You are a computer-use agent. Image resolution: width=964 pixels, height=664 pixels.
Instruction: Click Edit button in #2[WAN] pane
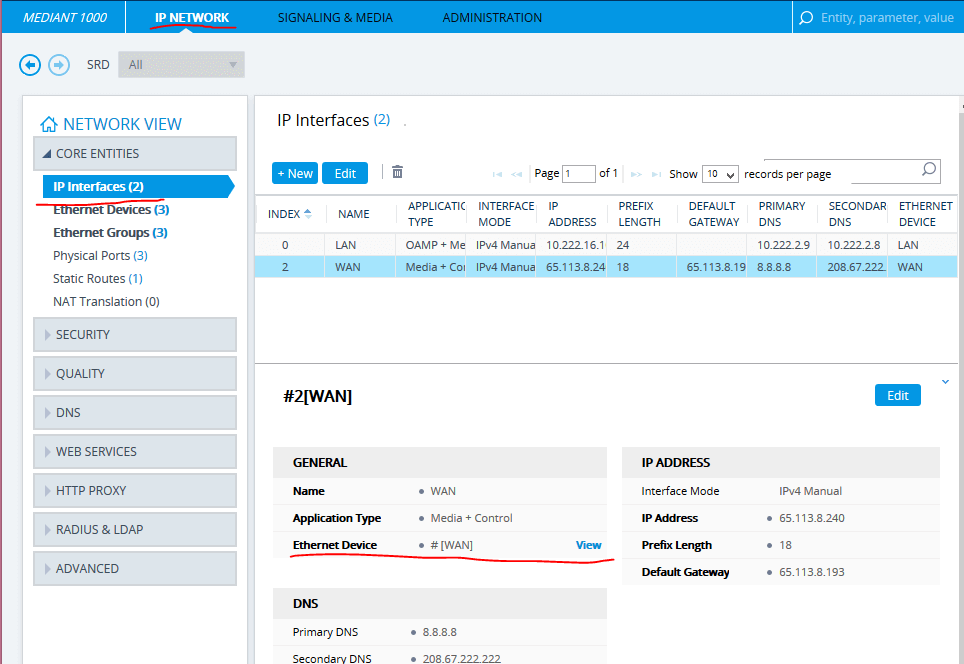click(898, 395)
